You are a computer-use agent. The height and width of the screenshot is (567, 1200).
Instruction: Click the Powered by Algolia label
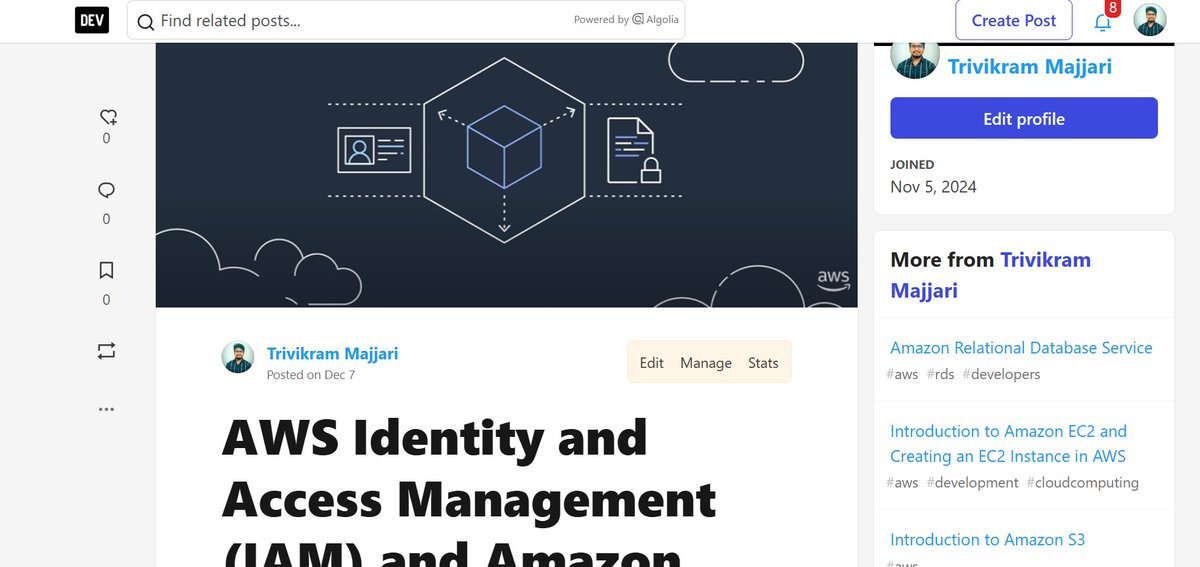(626, 19)
